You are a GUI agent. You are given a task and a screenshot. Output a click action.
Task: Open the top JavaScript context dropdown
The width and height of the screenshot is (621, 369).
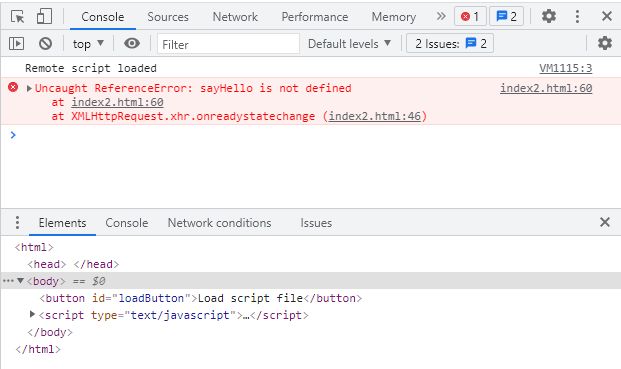88,44
